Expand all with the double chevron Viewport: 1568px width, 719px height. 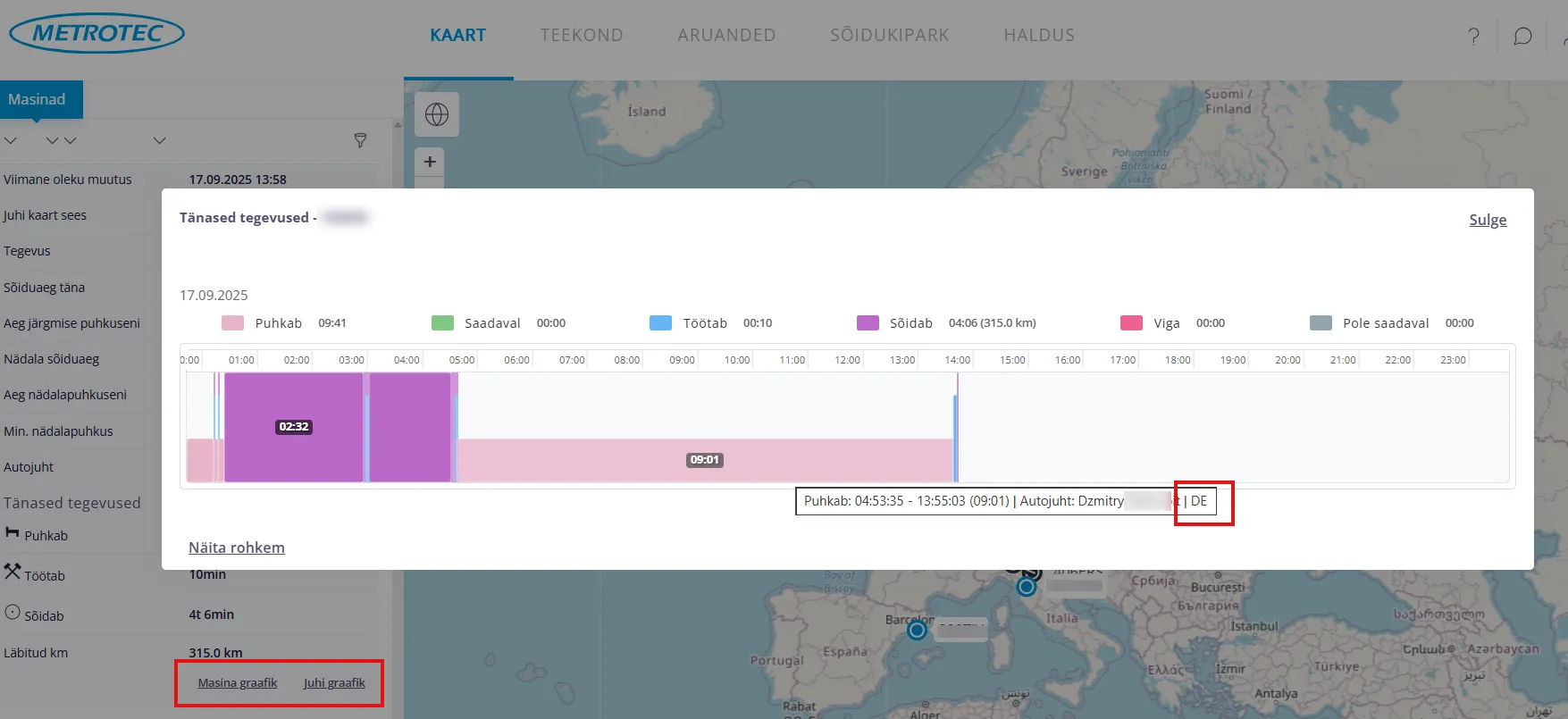pos(61,141)
